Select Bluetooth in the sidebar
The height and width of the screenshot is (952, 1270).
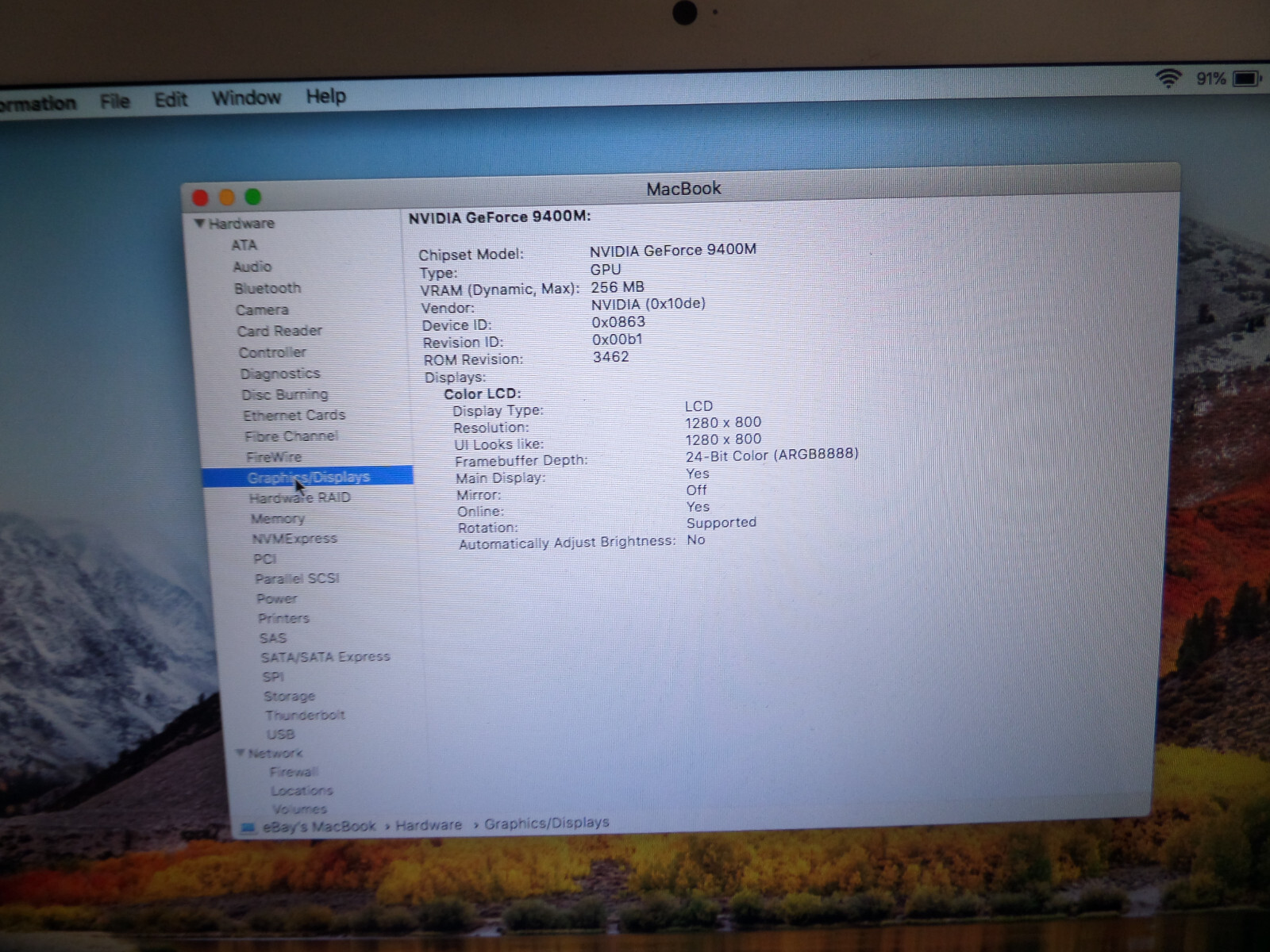pyautogui.click(x=267, y=288)
